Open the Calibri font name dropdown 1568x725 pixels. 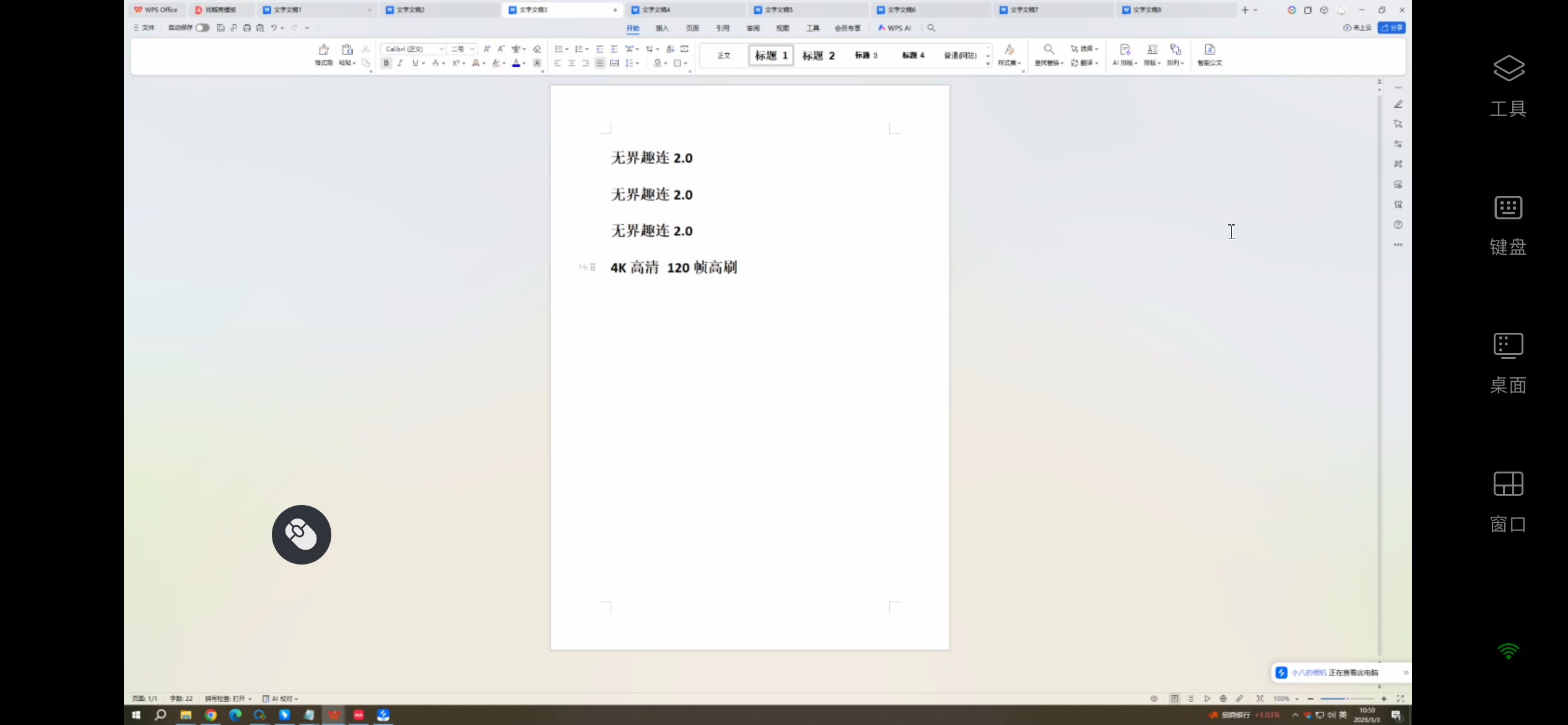click(x=441, y=49)
